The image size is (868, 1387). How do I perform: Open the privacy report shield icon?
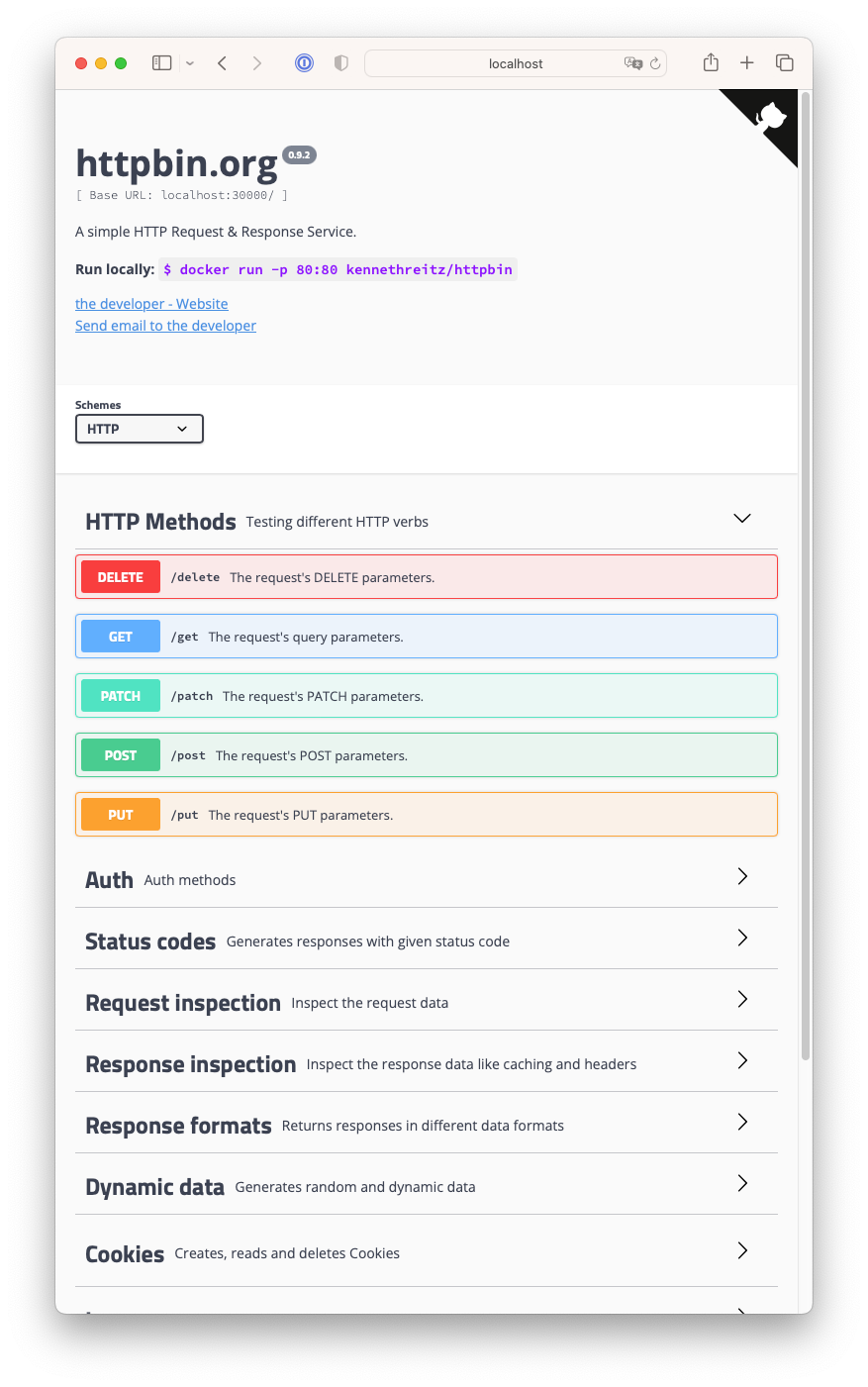(341, 63)
